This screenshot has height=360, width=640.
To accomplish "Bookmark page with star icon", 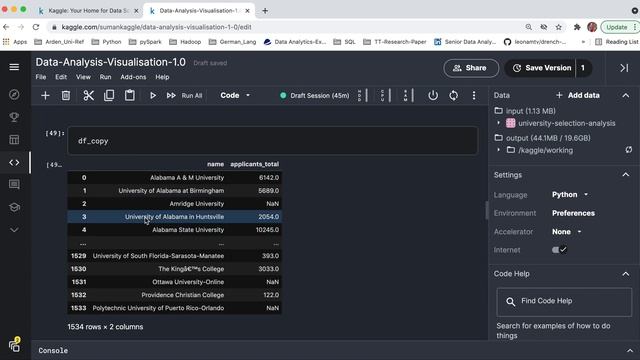I will (558, 27).
